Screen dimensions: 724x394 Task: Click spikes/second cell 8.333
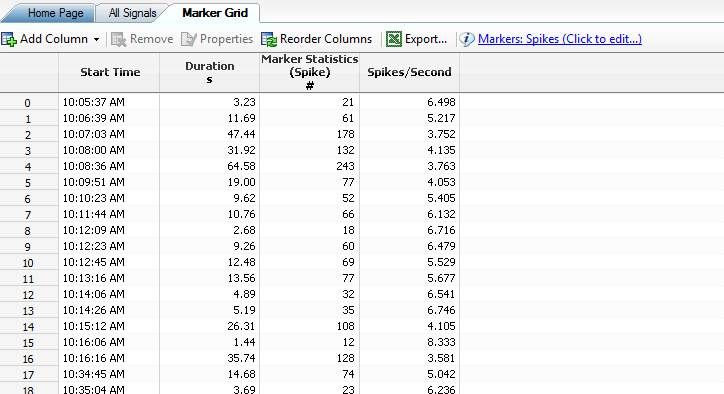441,342
